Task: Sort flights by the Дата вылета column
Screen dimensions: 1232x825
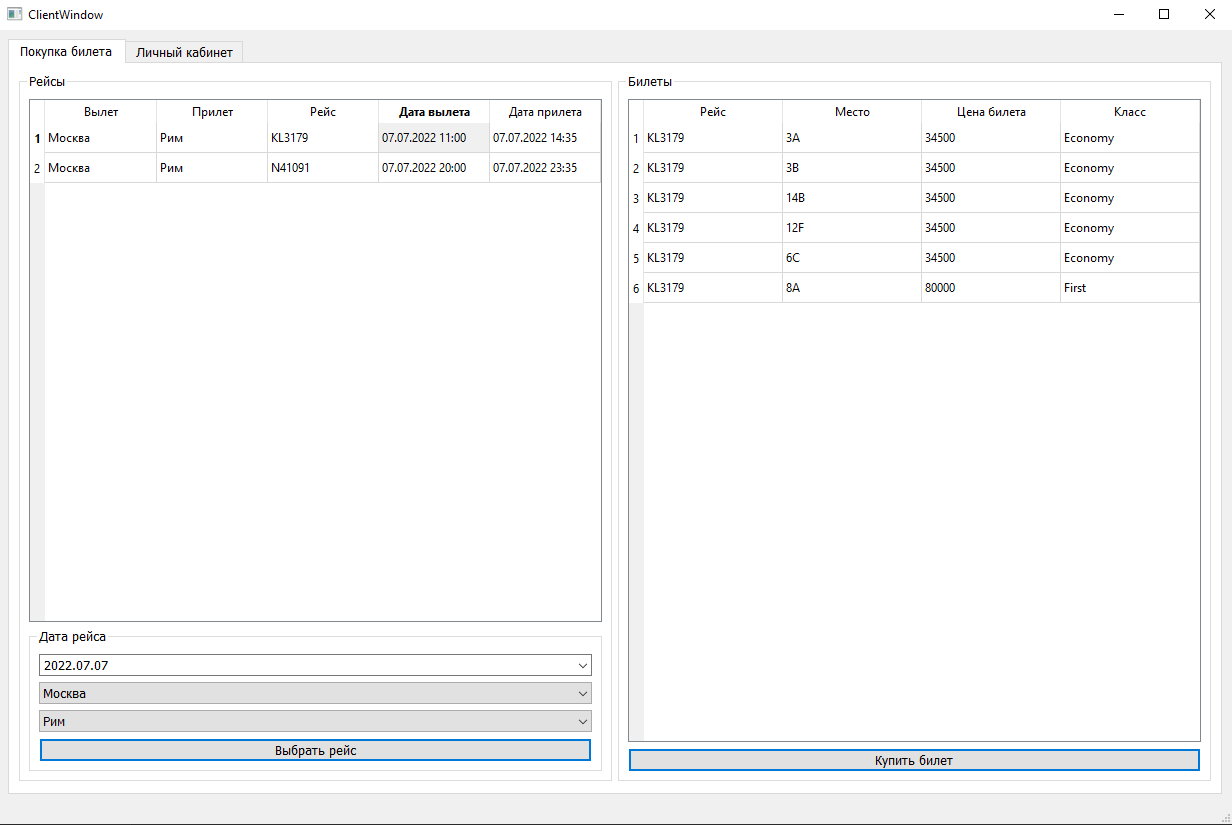Action: point(433,112)
